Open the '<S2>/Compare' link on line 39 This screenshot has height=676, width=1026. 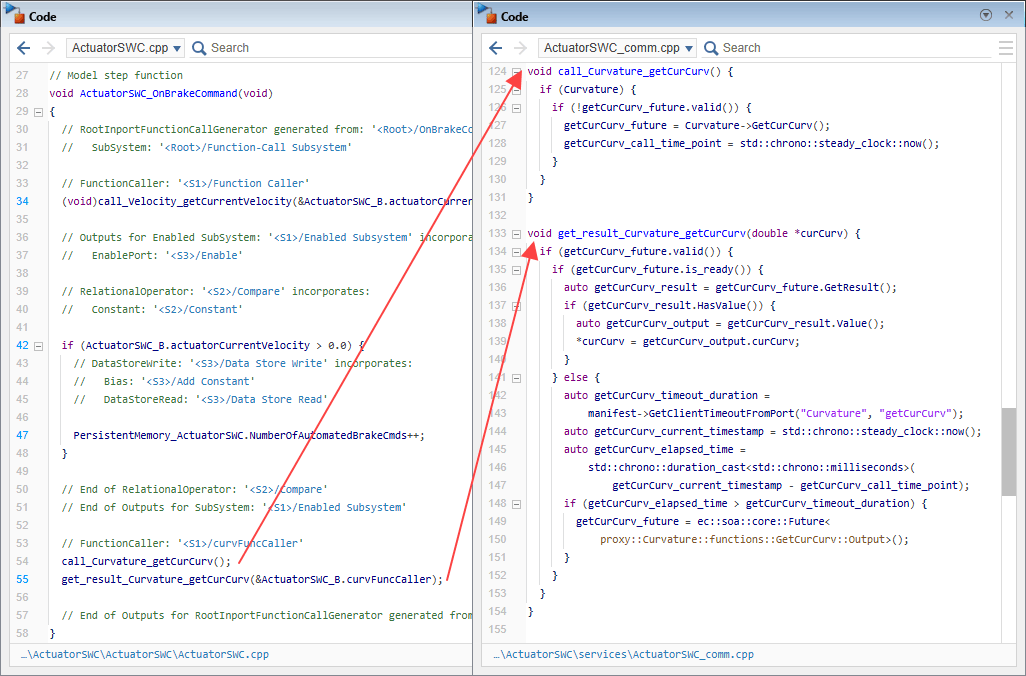pos(245,291)
